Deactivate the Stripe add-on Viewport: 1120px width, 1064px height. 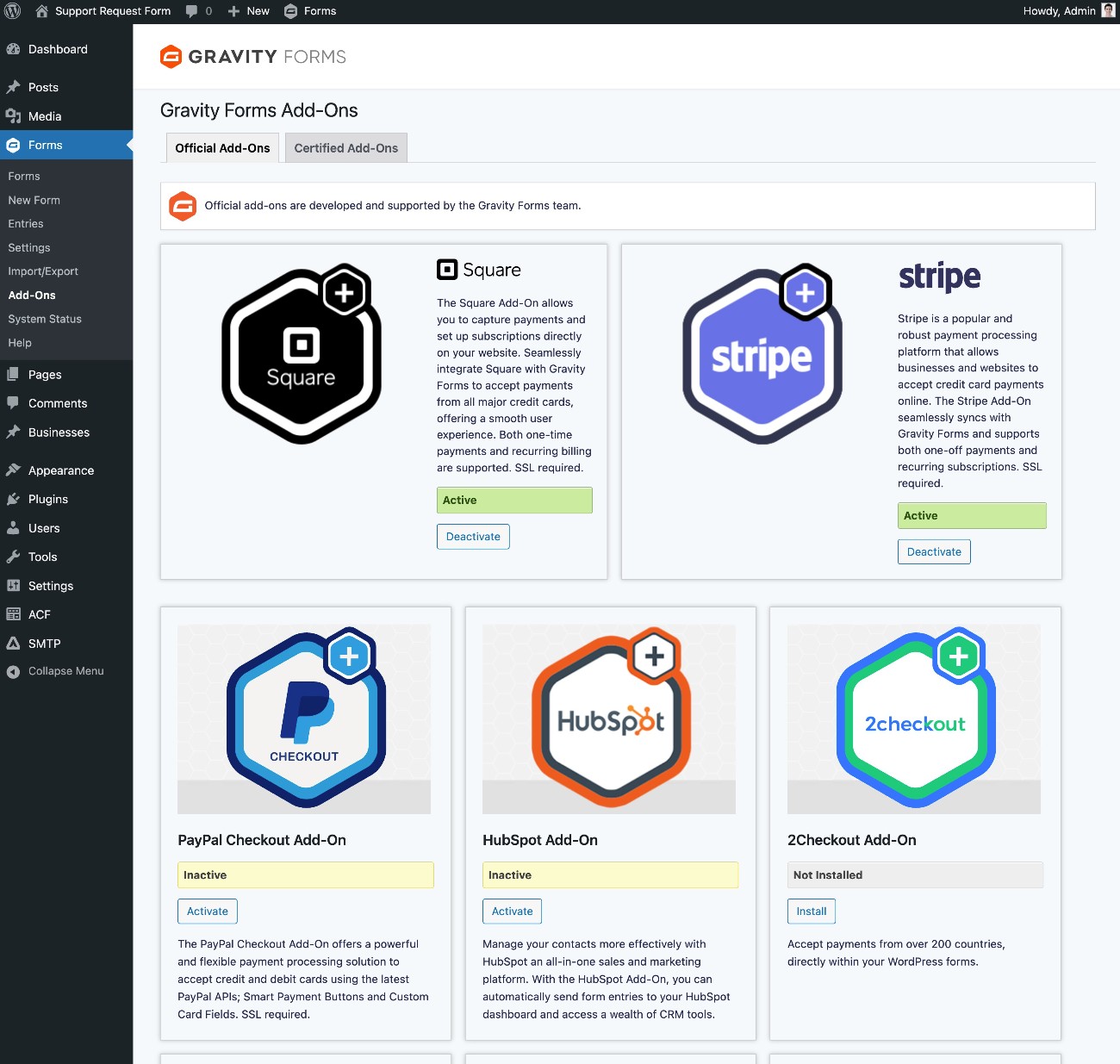[x=934, y=552]
